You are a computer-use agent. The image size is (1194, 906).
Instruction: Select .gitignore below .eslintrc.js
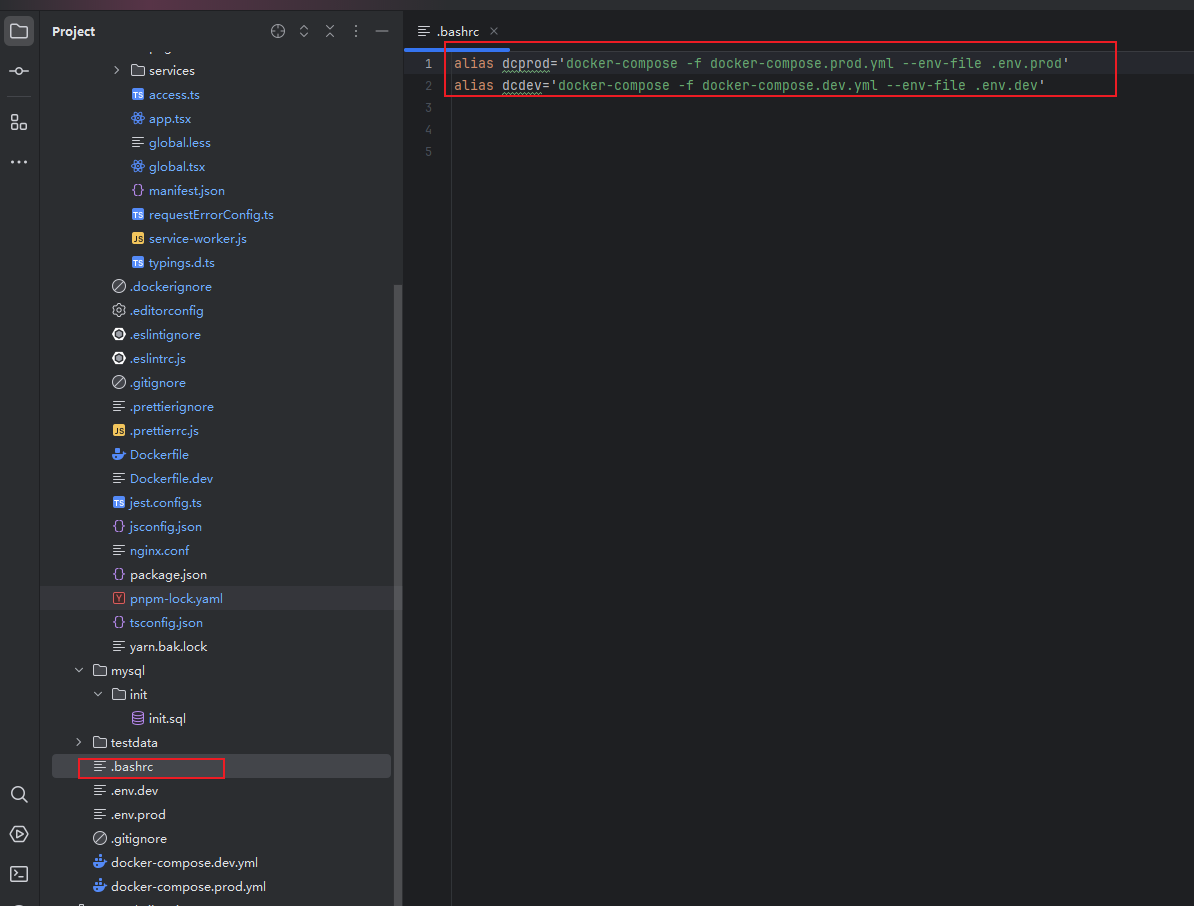coord(158,382)
